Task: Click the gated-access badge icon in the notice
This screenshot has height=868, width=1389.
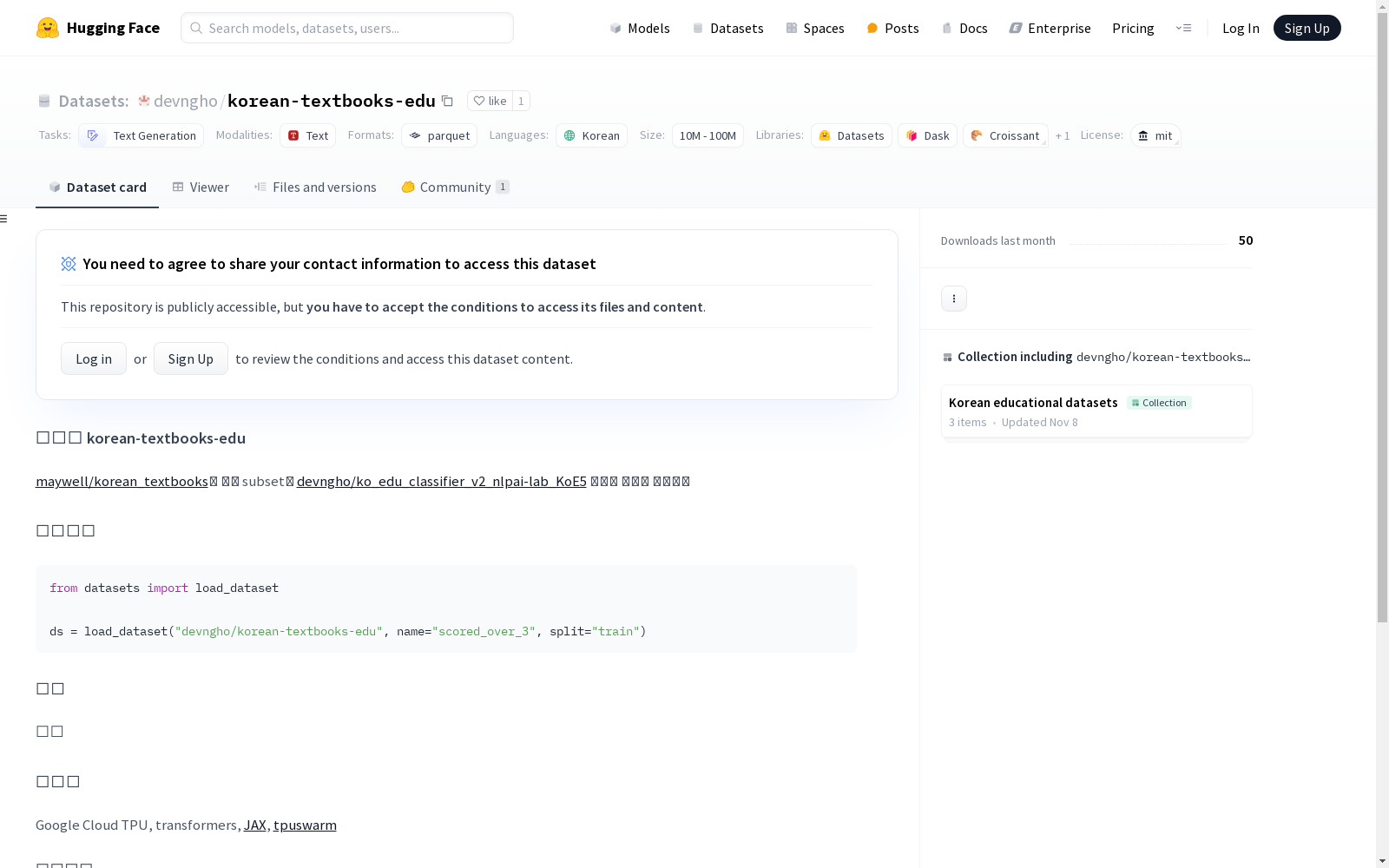Action: pos(69,264)
